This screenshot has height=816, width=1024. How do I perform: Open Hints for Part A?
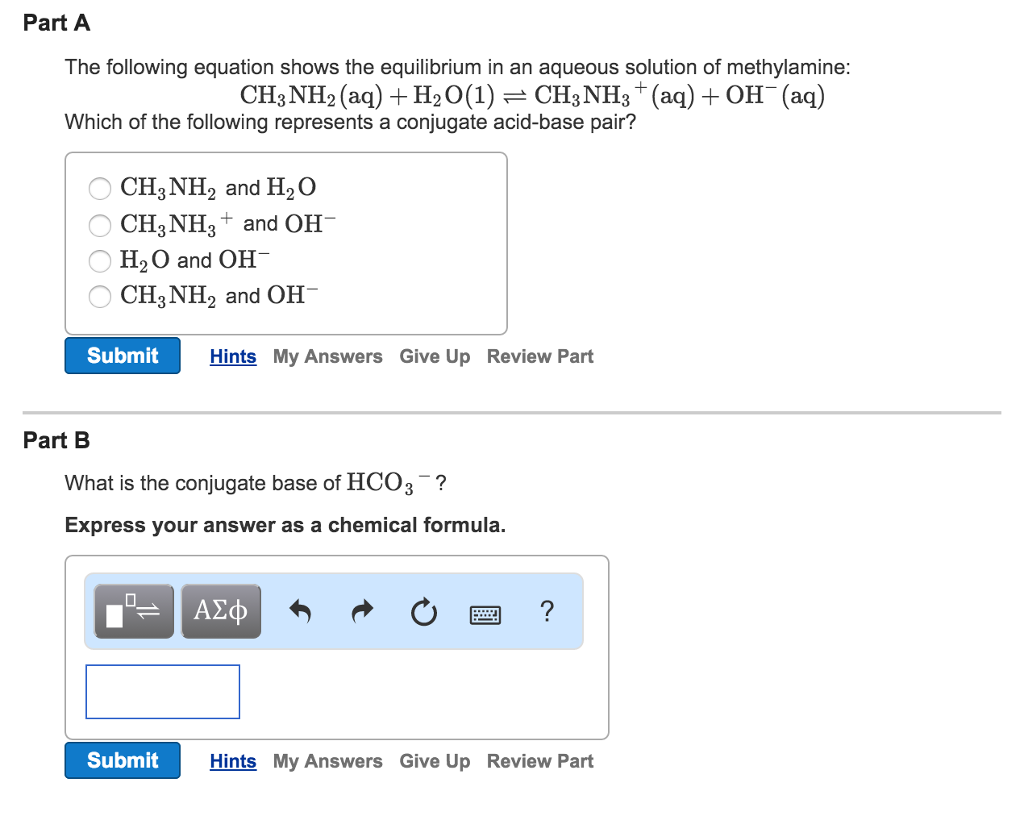(x=233, y=356)
